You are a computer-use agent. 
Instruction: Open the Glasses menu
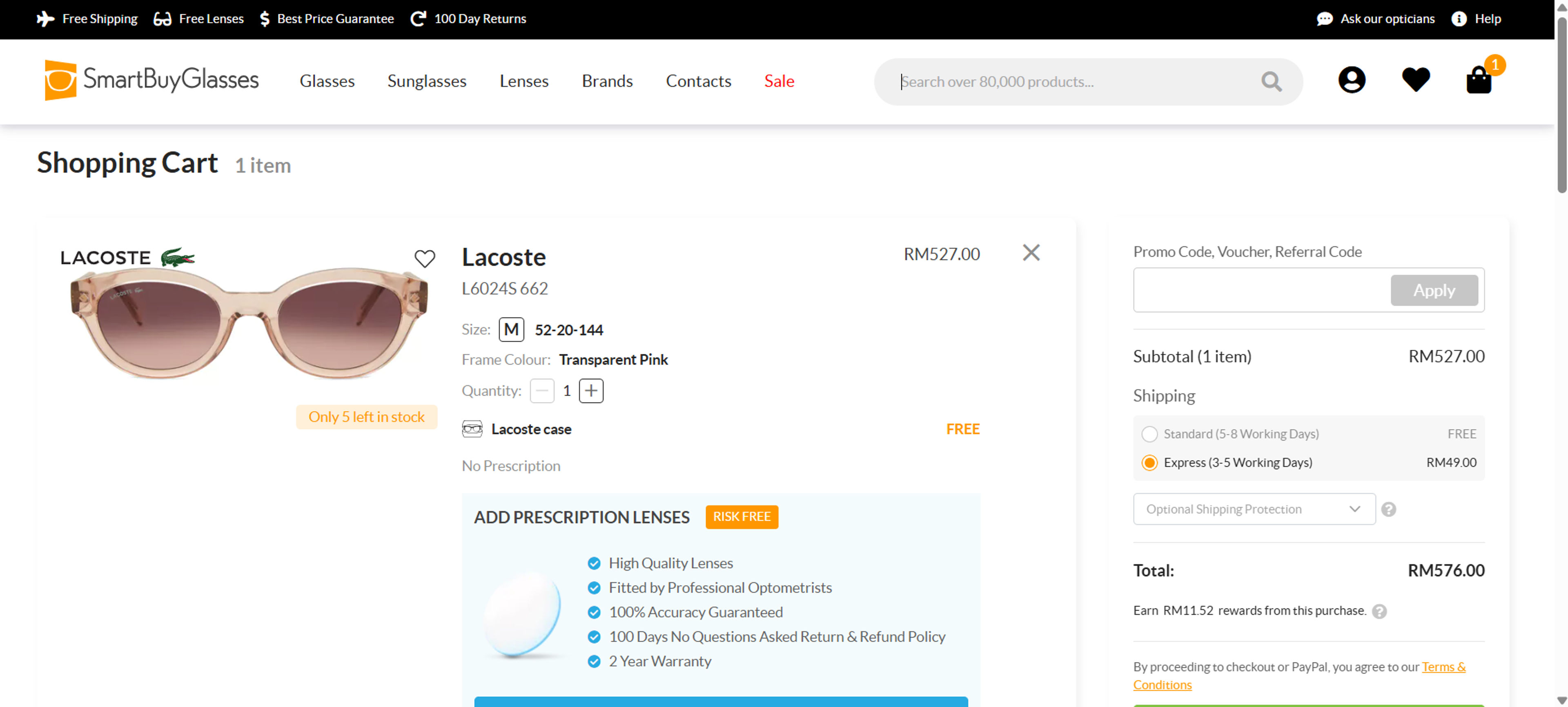click(327, 81)
